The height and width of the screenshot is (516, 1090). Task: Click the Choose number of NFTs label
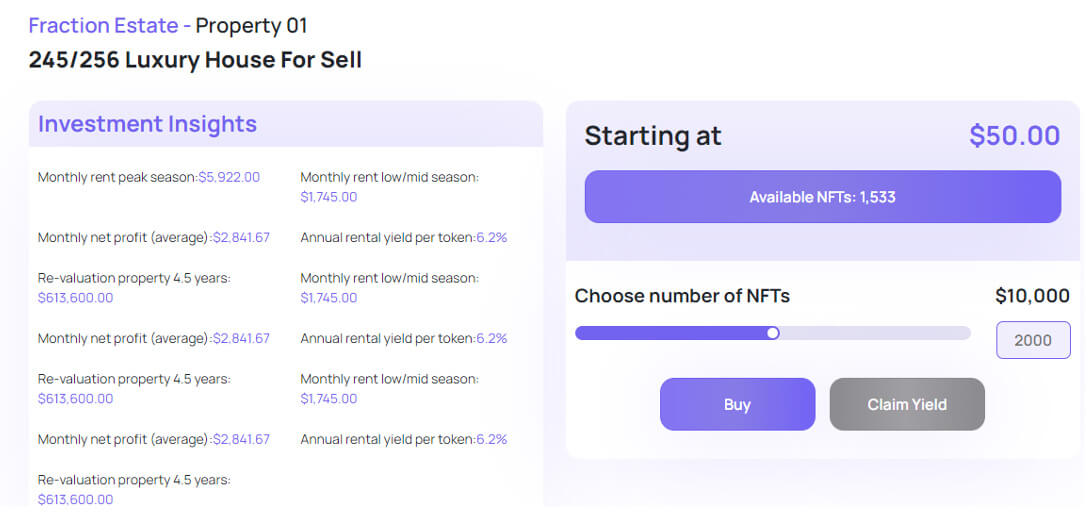(682, 295)
